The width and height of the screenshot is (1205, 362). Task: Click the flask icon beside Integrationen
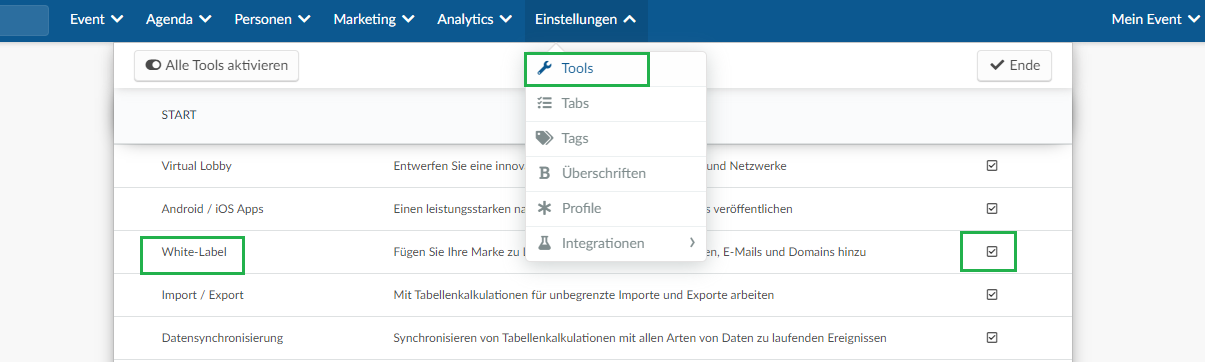pyautogui.click(x=545, y=243)
